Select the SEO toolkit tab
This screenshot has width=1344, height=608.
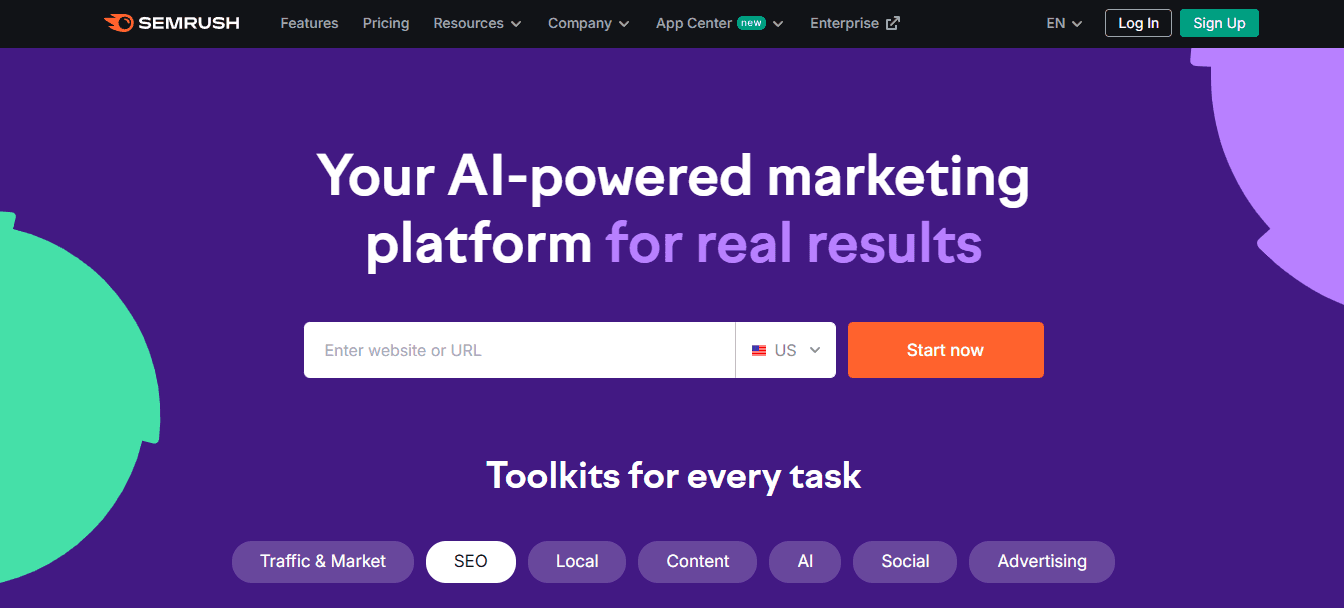pyautogui.click(x=471, y=561)
